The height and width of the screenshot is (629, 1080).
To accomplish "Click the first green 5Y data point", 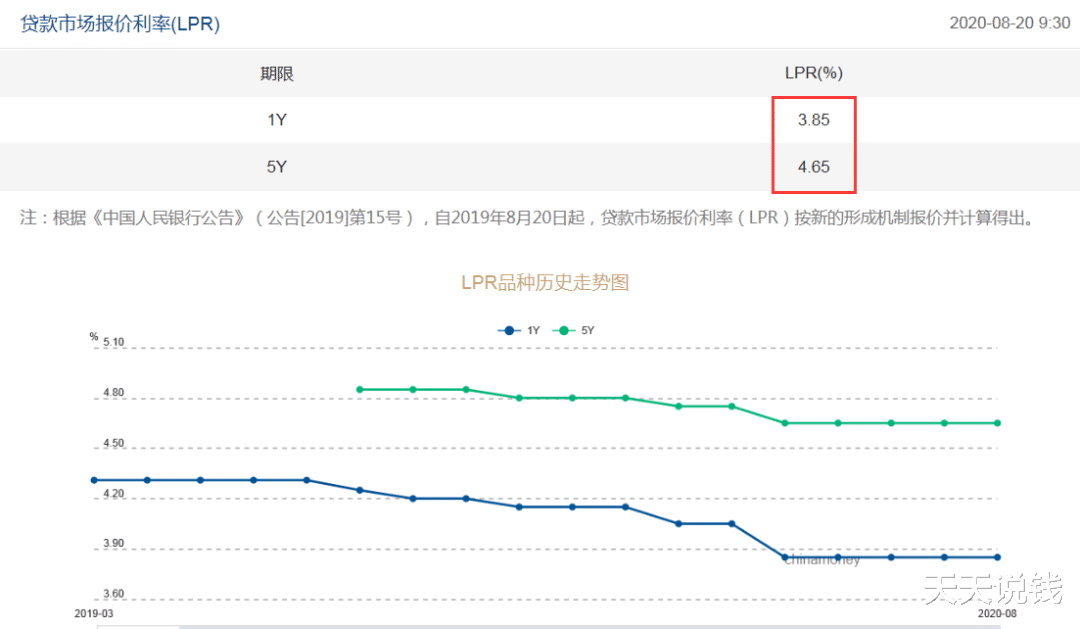I will pos(360,390).
